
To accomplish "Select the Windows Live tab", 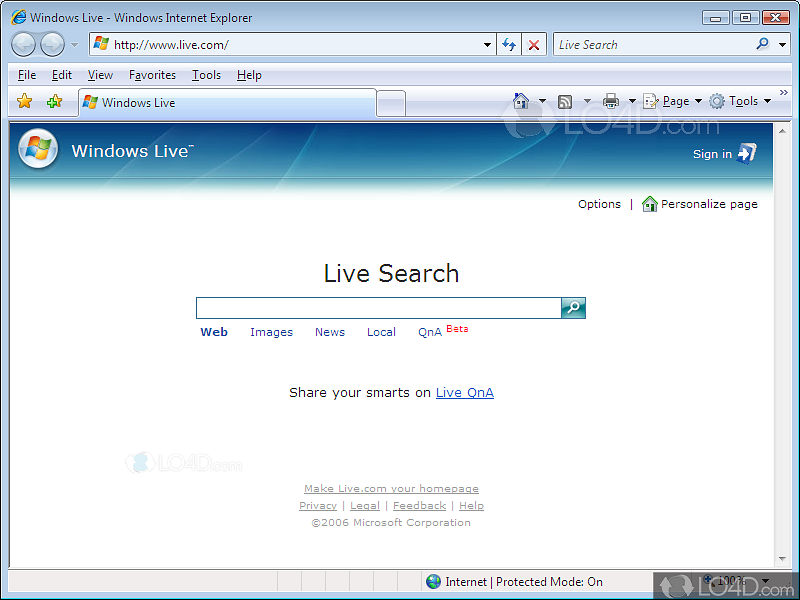I will (228, 103).
